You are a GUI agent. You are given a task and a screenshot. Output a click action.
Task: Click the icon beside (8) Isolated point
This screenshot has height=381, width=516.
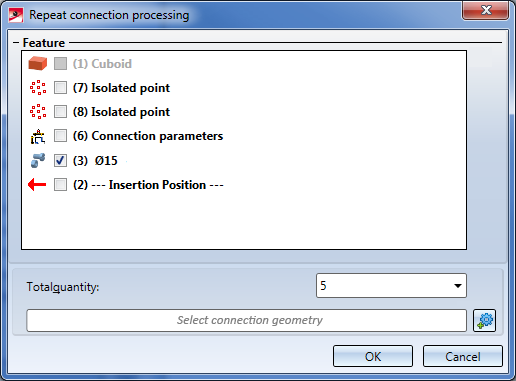pos(38,112)
